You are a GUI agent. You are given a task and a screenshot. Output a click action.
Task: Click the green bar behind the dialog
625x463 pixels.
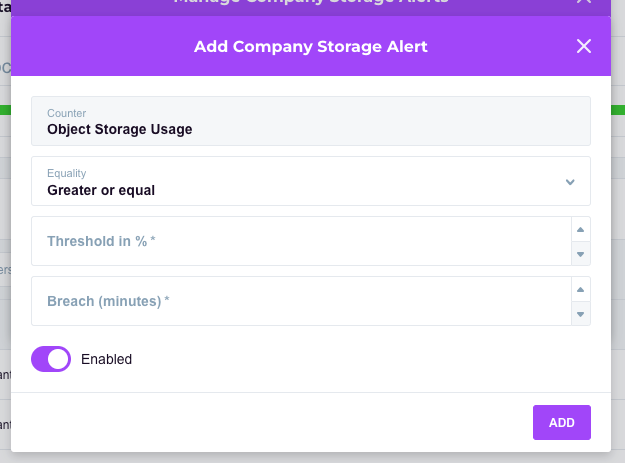coord(617,109)
